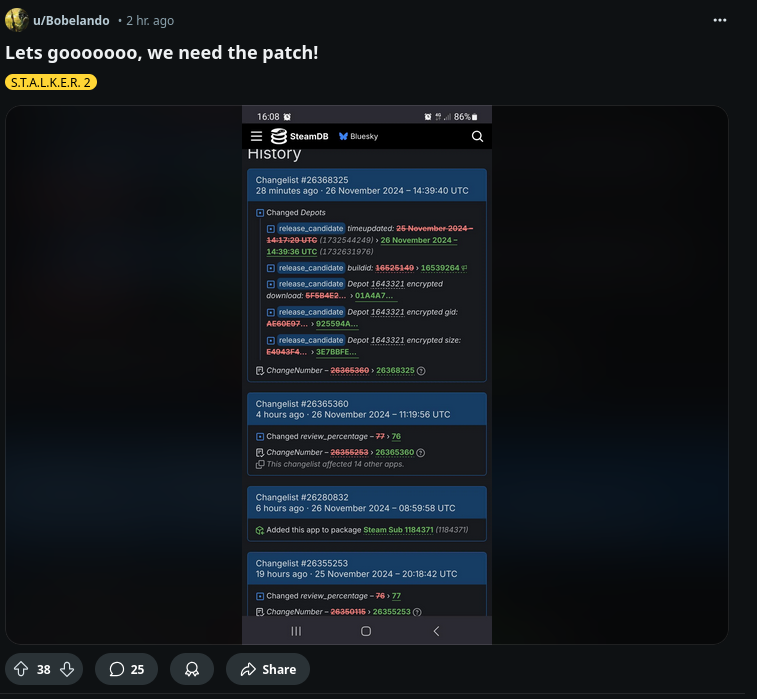
Task: Click the Bluesky butterfly link
Action: 358,136
